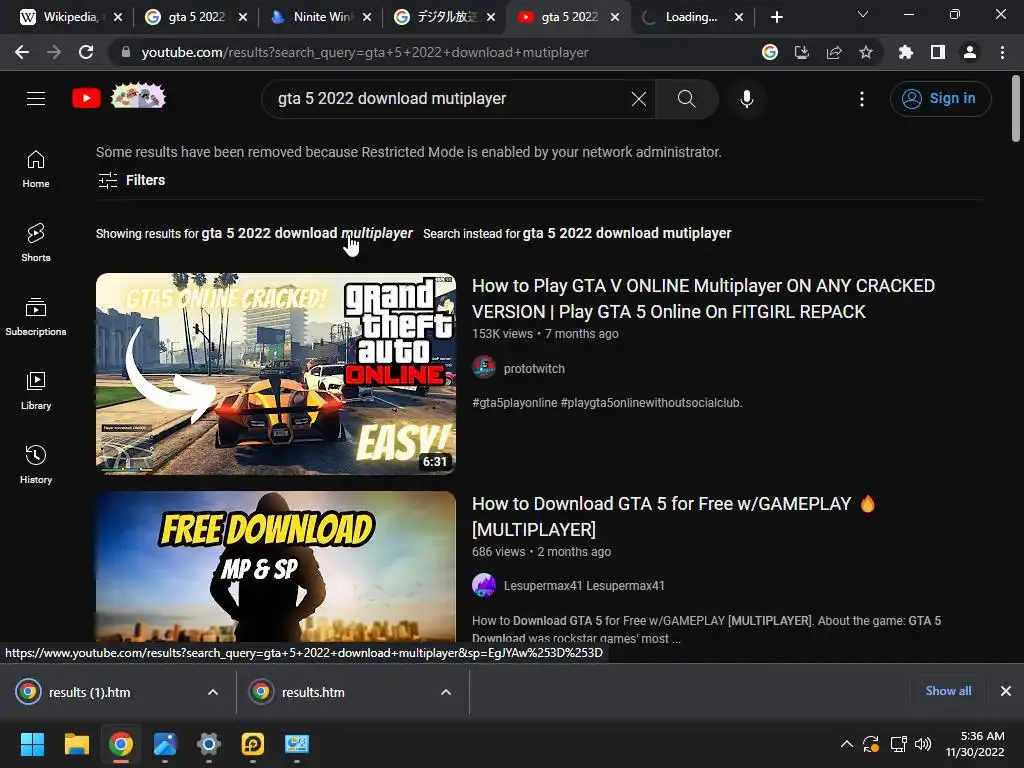Image resolution: width=1024 pixels, height=768 pixels.
Task: Open YouTube settings three-dot menu
Action: pyautogui.click(x=862, y=99)
